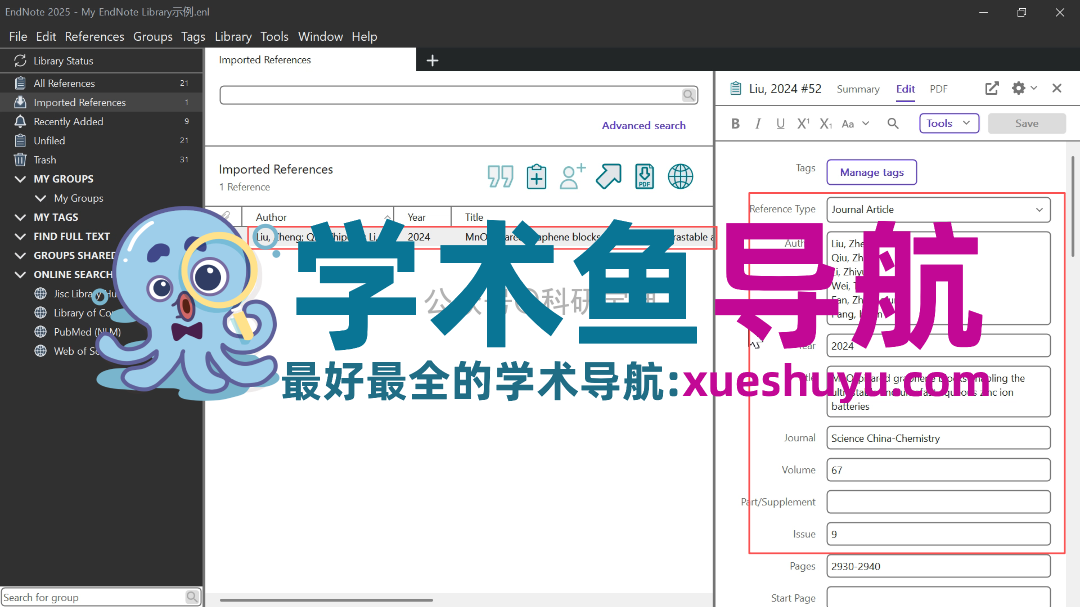Click the Library Status sync icon
This screenshot has height=607, width=1080.
(20, 61)
